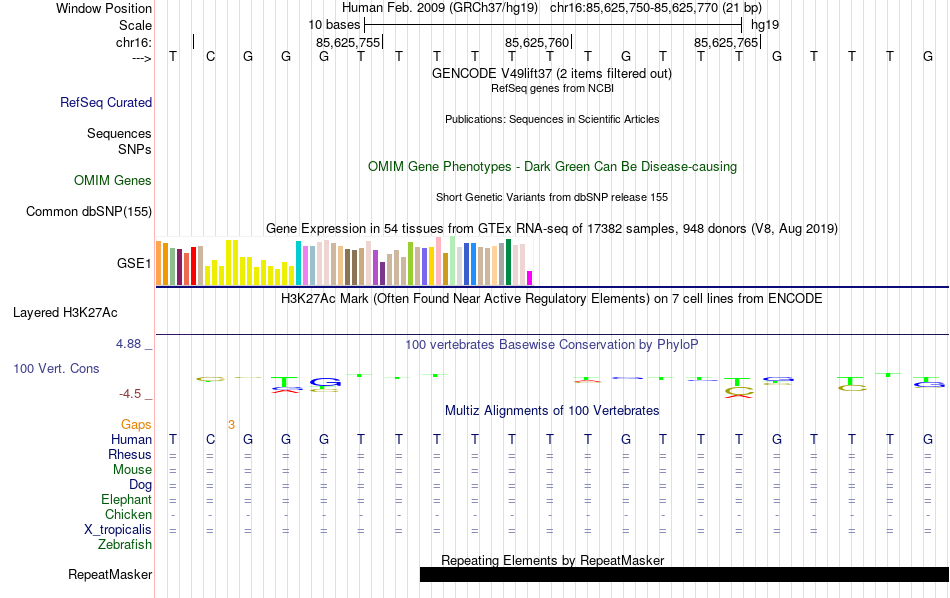The width and height of the screenshot is (950, 598).
Task: Open the OMIM Genes track label
Action: (113, 181)
